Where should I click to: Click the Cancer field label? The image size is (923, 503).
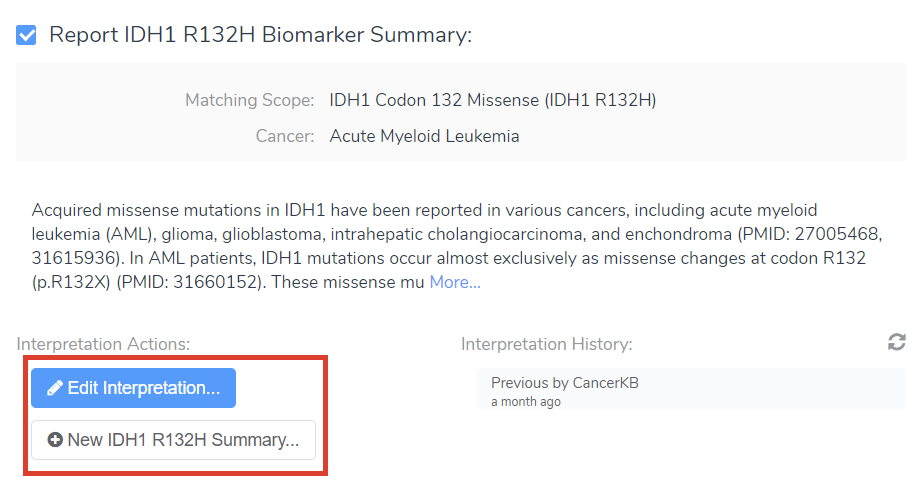point(285,136)
